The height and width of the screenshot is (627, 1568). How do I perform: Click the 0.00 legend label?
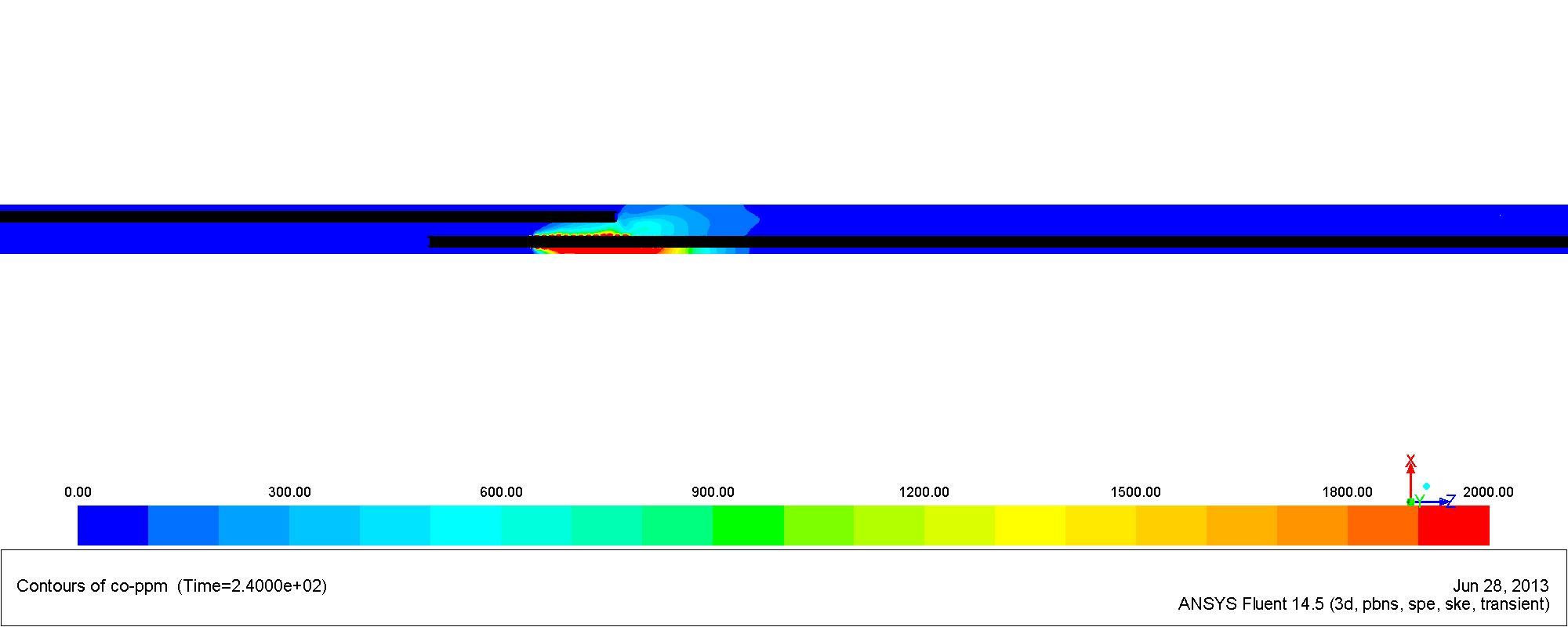[78, 492]
